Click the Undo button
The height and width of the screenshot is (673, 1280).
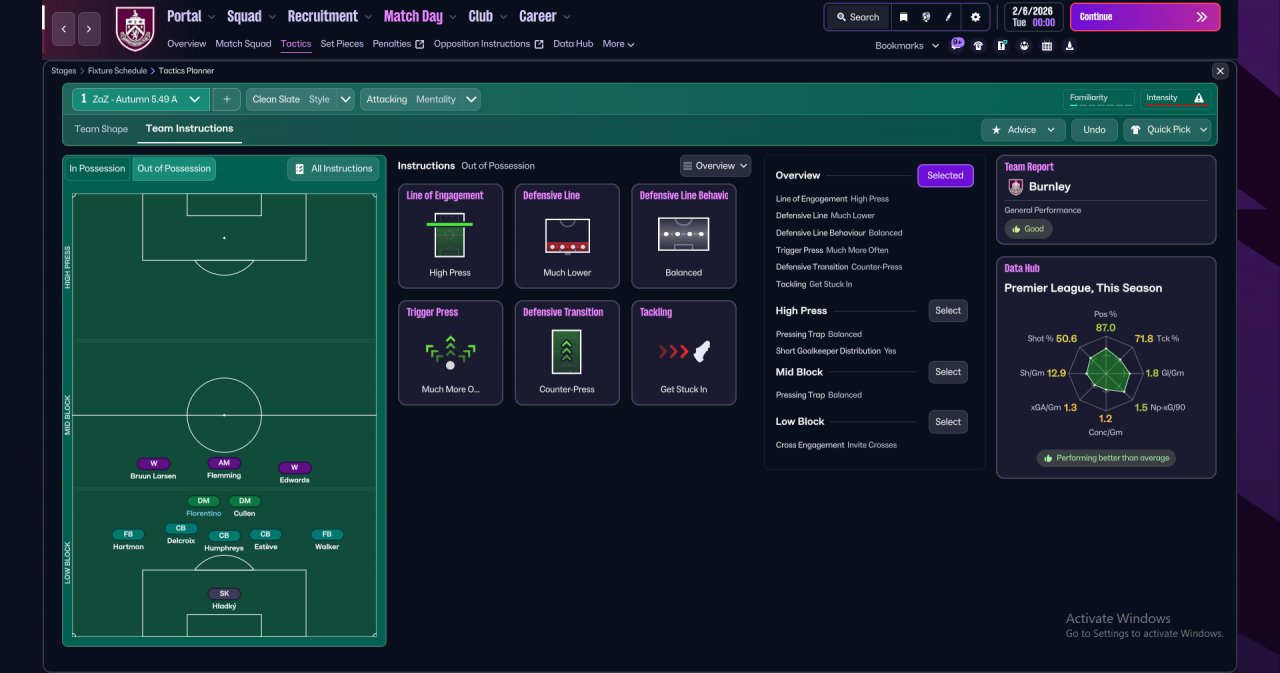(1094, 130)
